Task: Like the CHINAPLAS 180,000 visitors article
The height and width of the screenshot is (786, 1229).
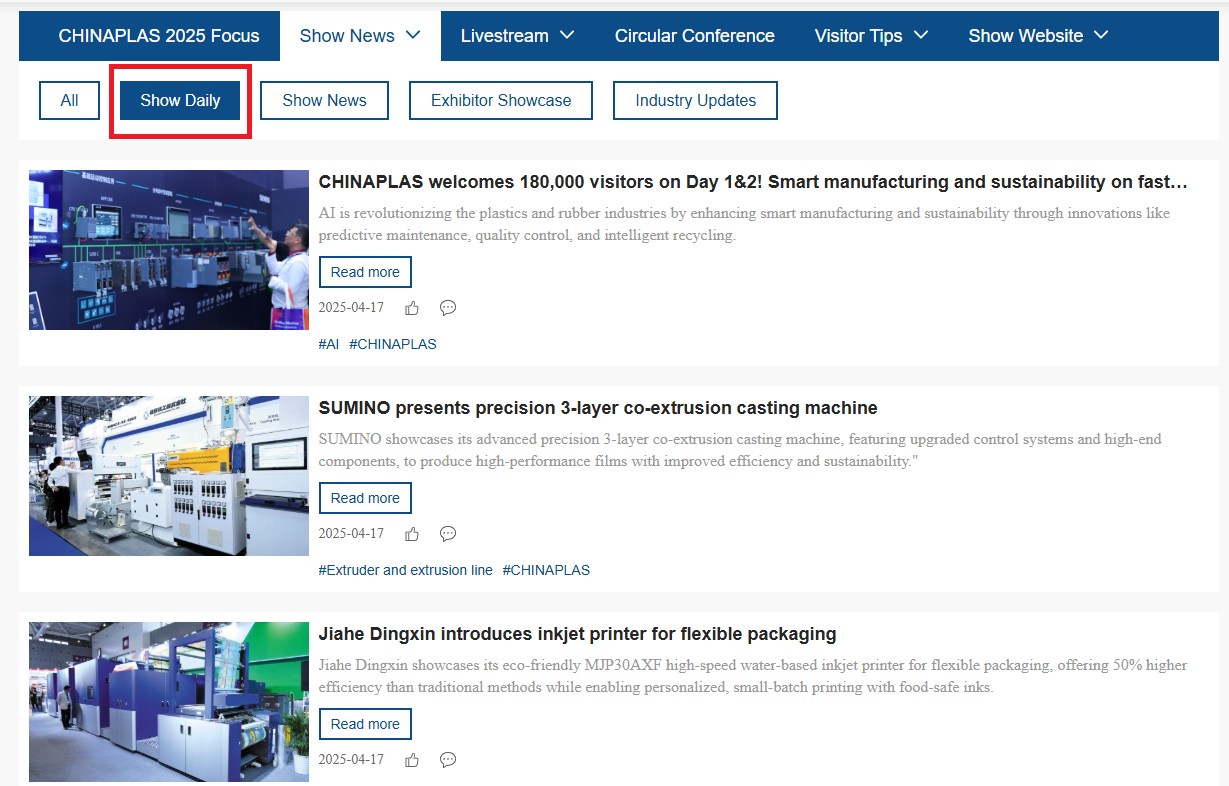Action: [412, 308]
